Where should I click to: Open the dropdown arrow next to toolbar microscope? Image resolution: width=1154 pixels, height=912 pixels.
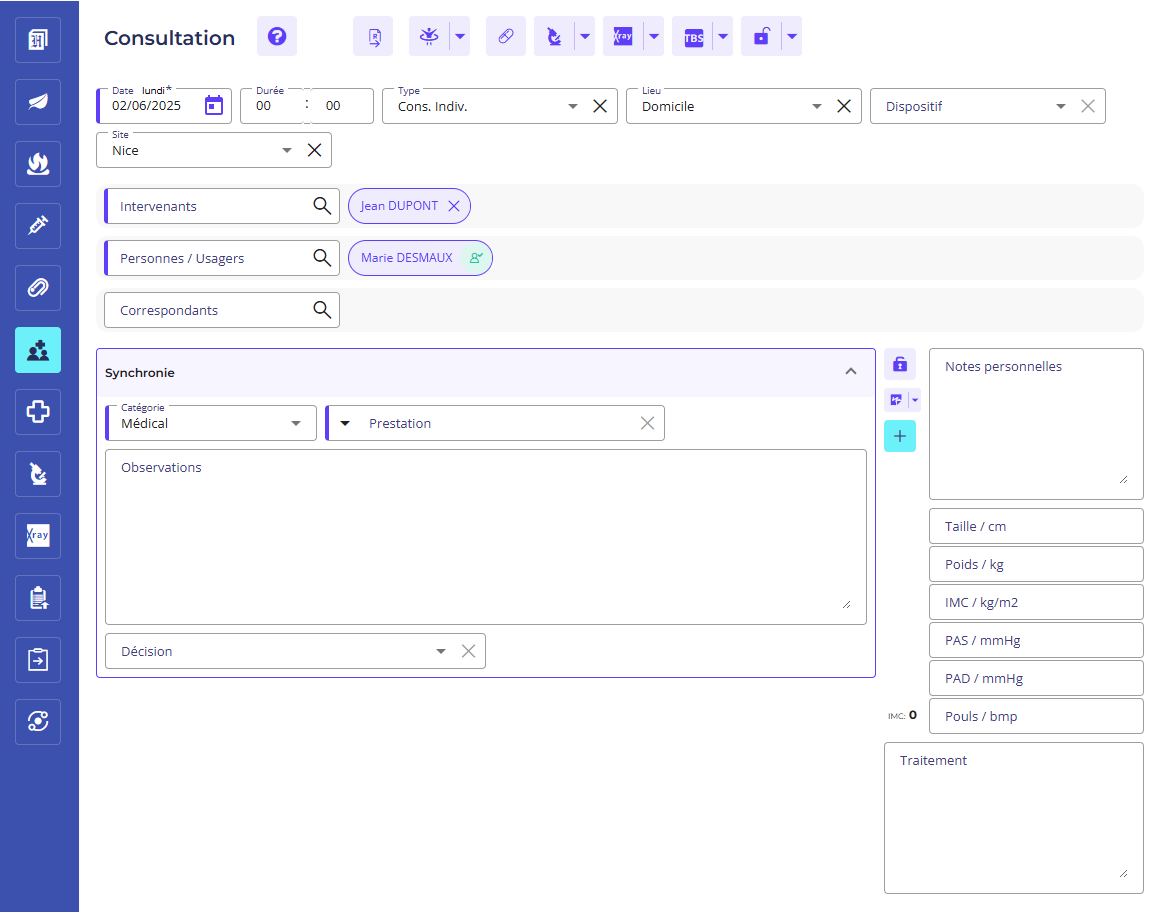point(585,36)
